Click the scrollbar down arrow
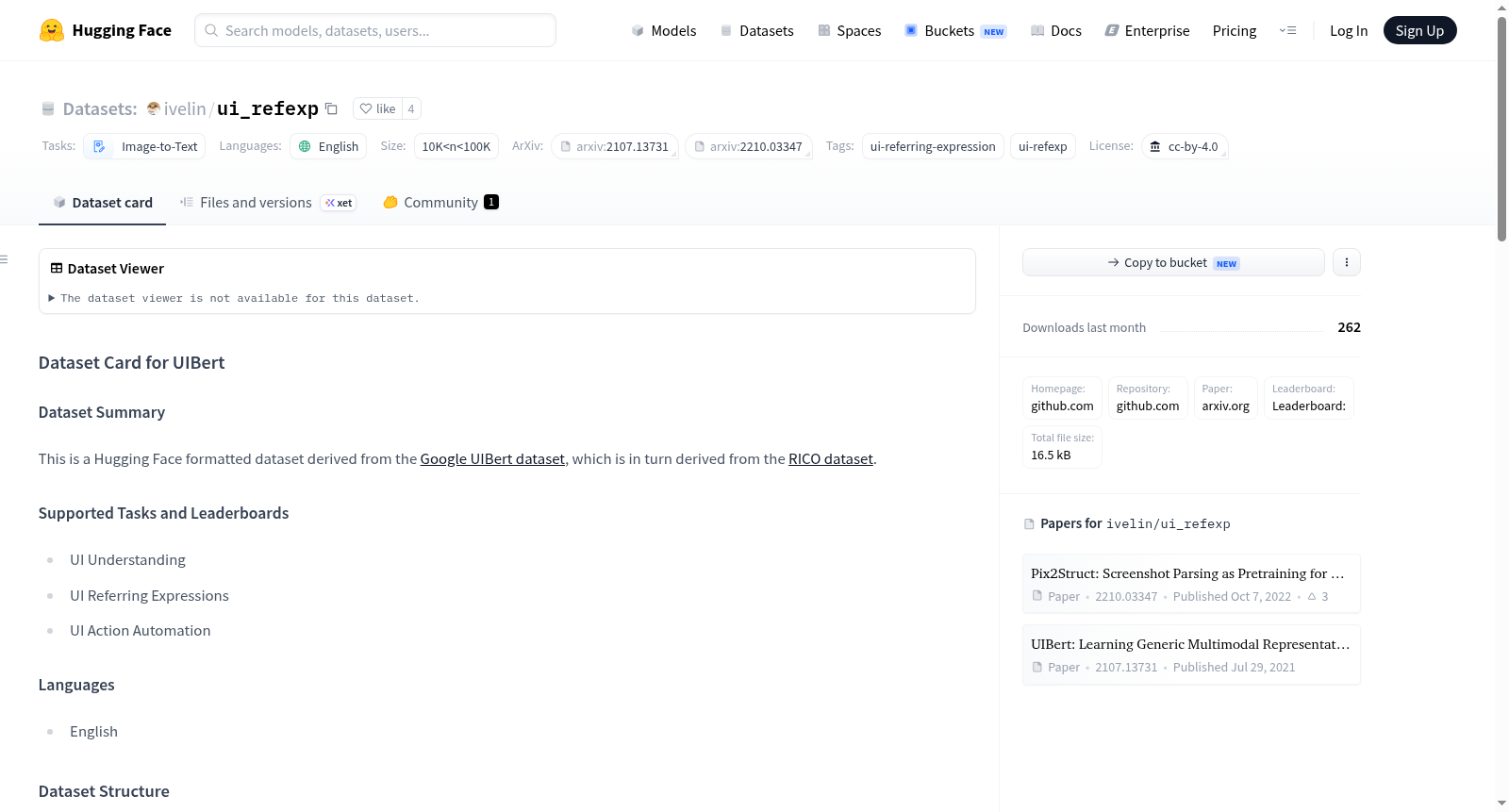The width and height of the screenshot is (1509, 812). click(1501, 804)
